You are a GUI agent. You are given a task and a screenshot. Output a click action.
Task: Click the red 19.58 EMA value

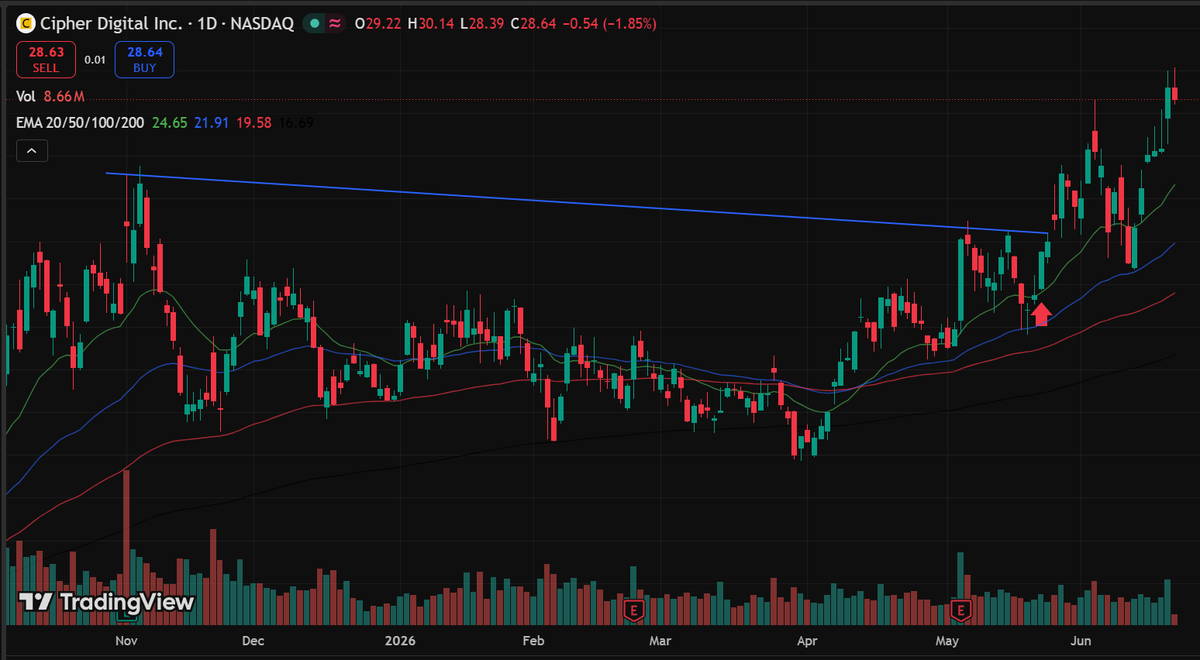(x=255, y=122)
